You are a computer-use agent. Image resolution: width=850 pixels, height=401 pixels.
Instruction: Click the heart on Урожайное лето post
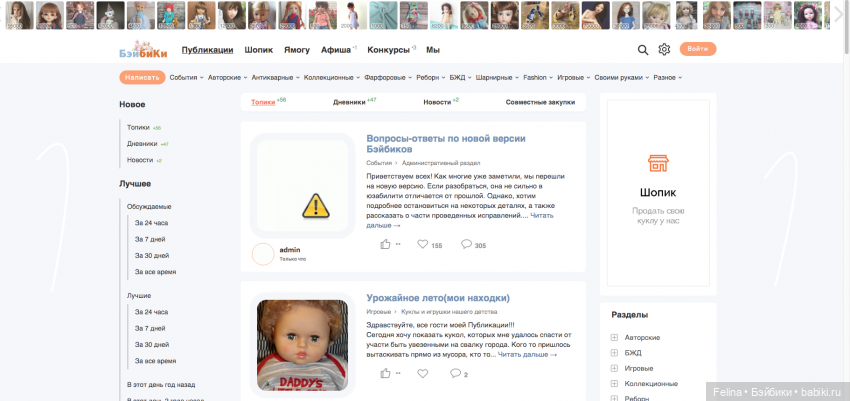coord(422,373)
